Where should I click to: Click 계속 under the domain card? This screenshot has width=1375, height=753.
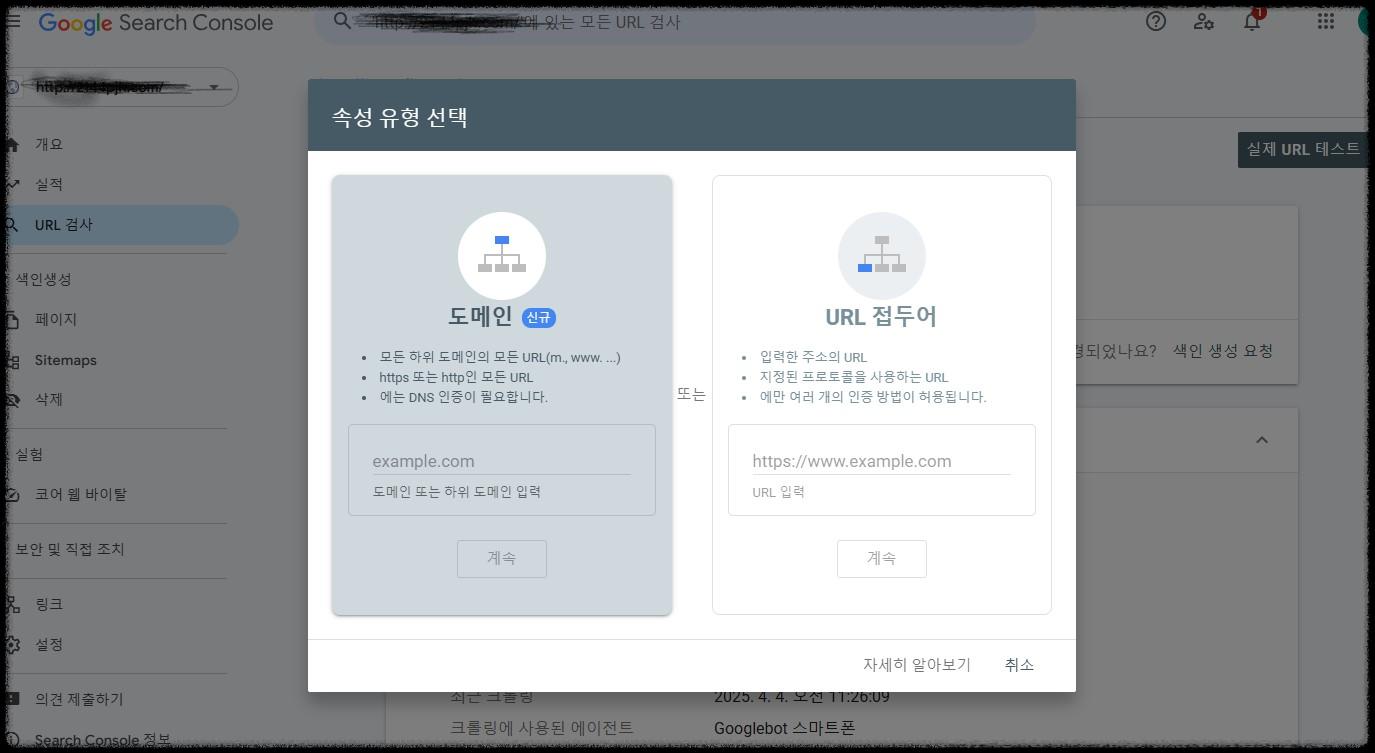click(x=502, y=558)
